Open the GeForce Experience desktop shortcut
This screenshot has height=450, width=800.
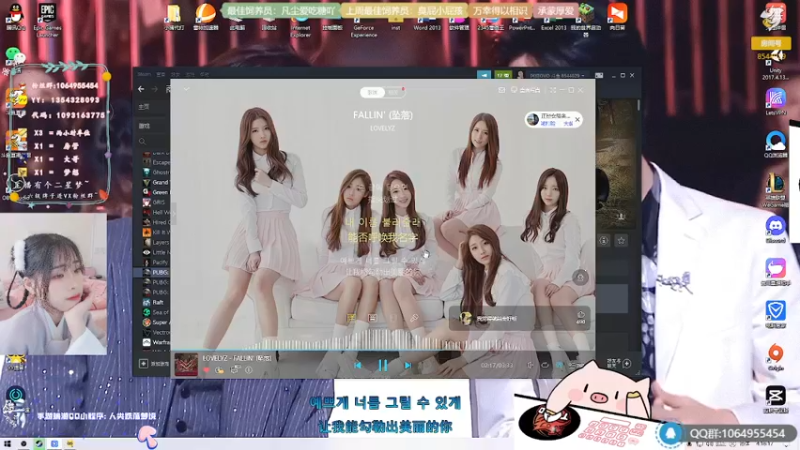(364, 26)
